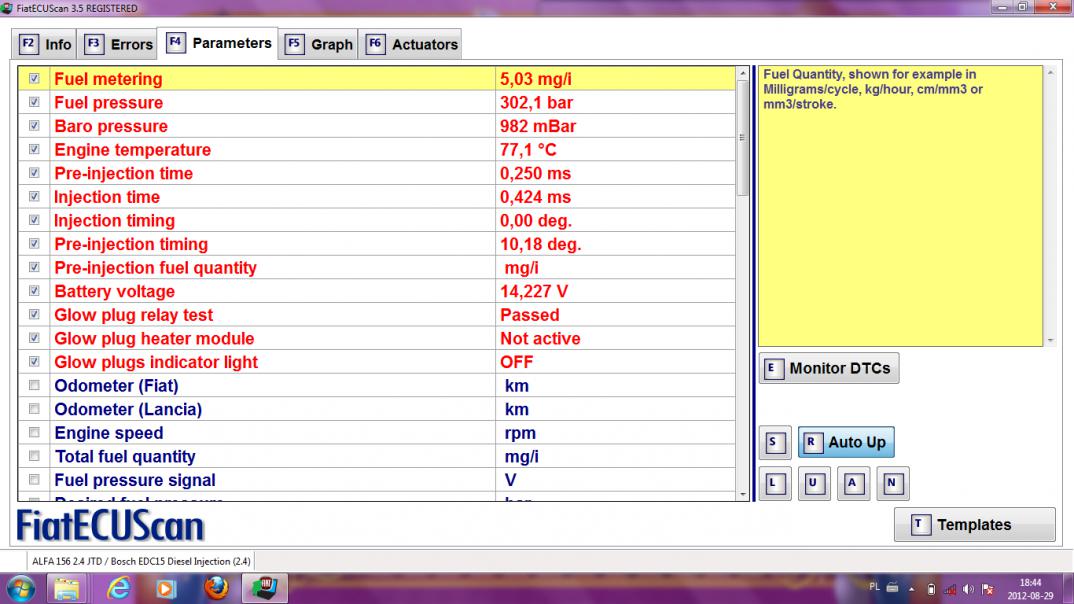The width and height of the screenshot is (1074, 604).
Task: Click the Monitor DTCs button
Action: click(829, 368)
